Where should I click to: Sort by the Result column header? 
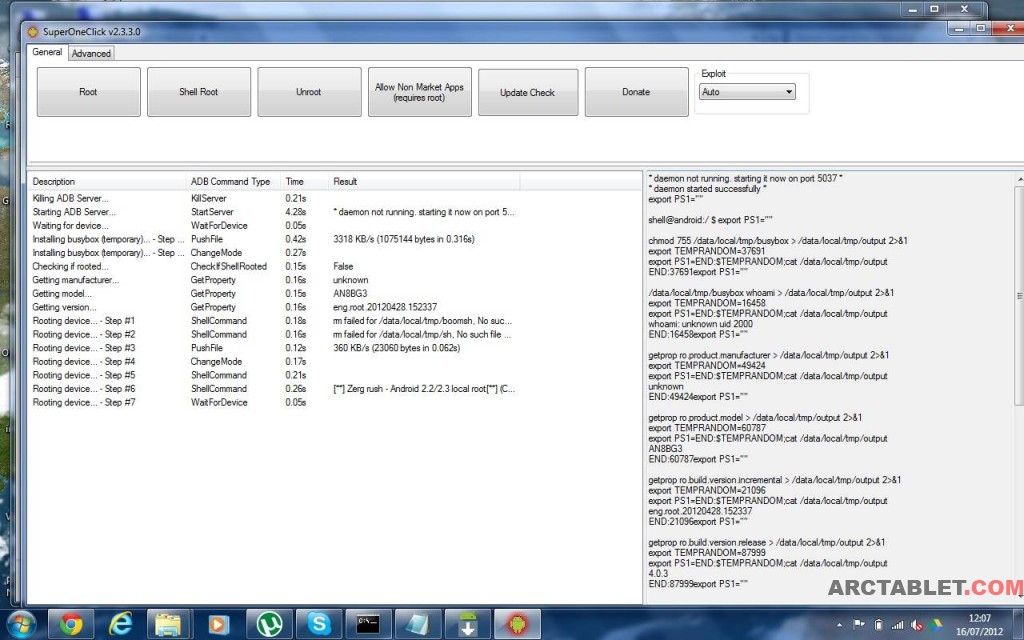[x=424, y=182]
